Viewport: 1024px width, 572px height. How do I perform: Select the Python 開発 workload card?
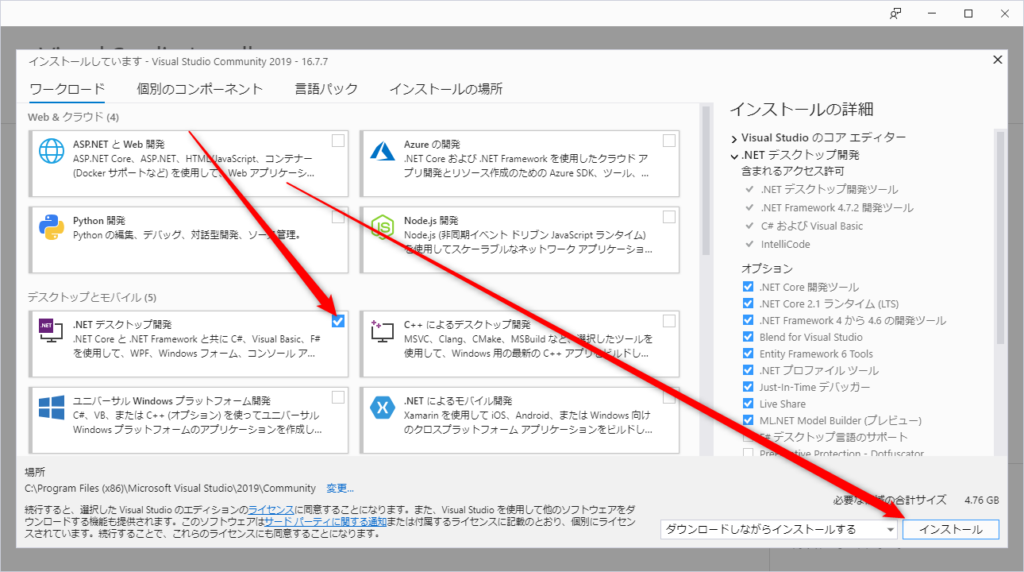[189, 240]
